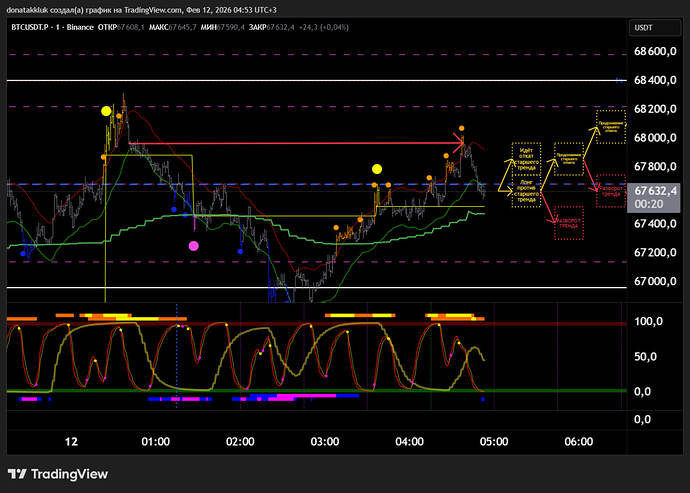Click the small blue triangle in the oscillator pane

pos(483,399)
